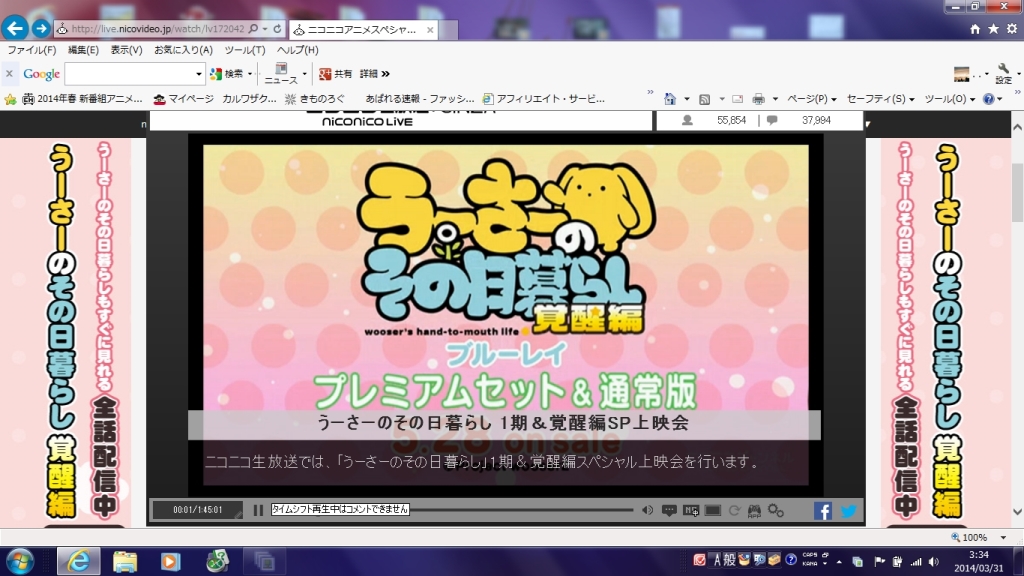Go forward with the Forward arrow button
Viewport: 1024px width, 576px height.
(40, 28)
